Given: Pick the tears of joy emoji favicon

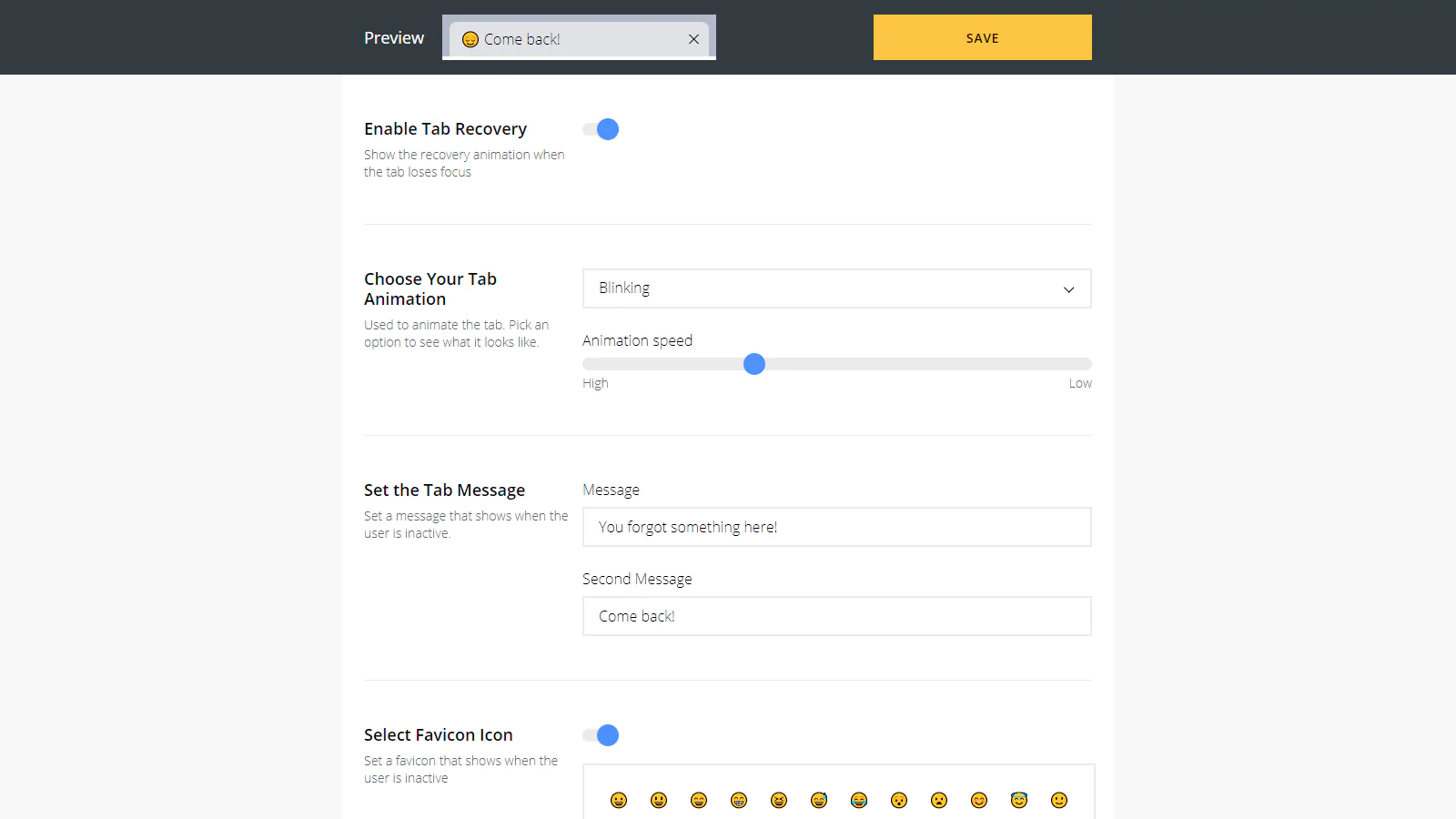Looking at the screenshot, I should tap(859, 800).
